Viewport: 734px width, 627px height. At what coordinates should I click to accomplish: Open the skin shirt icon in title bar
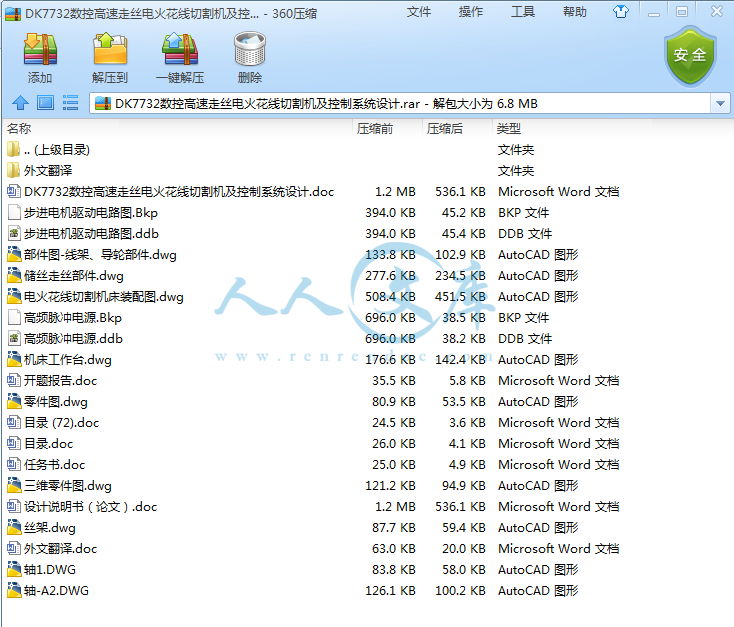click(621, 12)
